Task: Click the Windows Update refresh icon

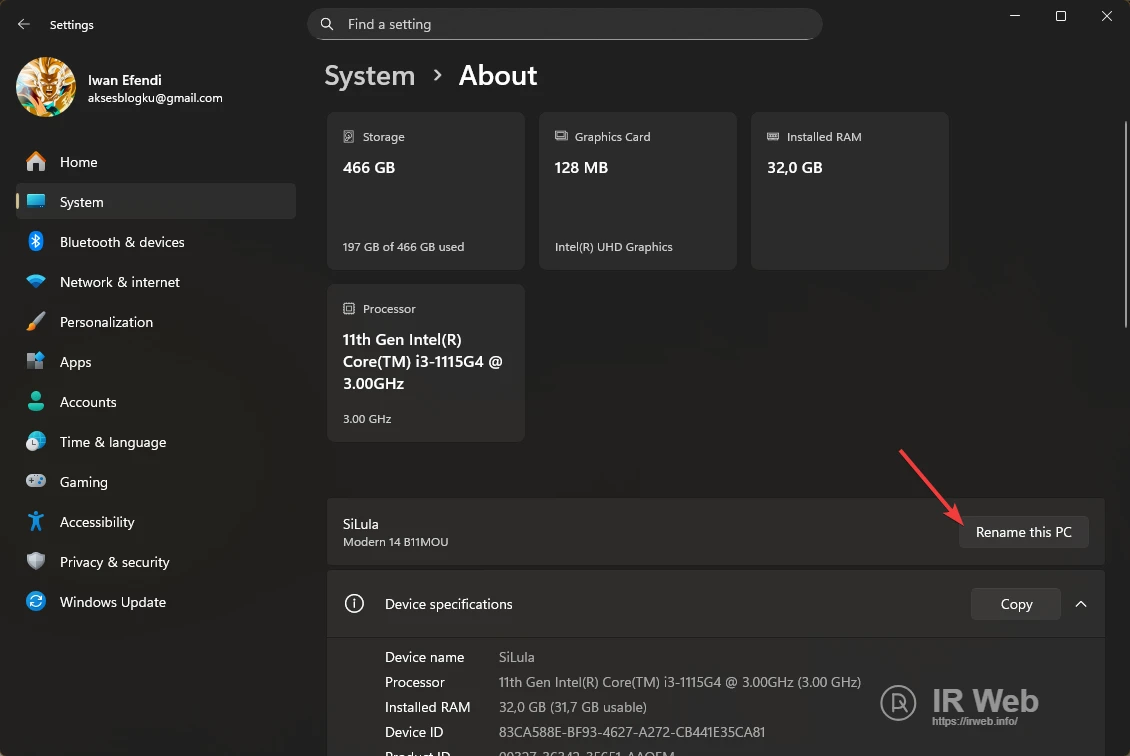Action: click(x=35, y=601)
